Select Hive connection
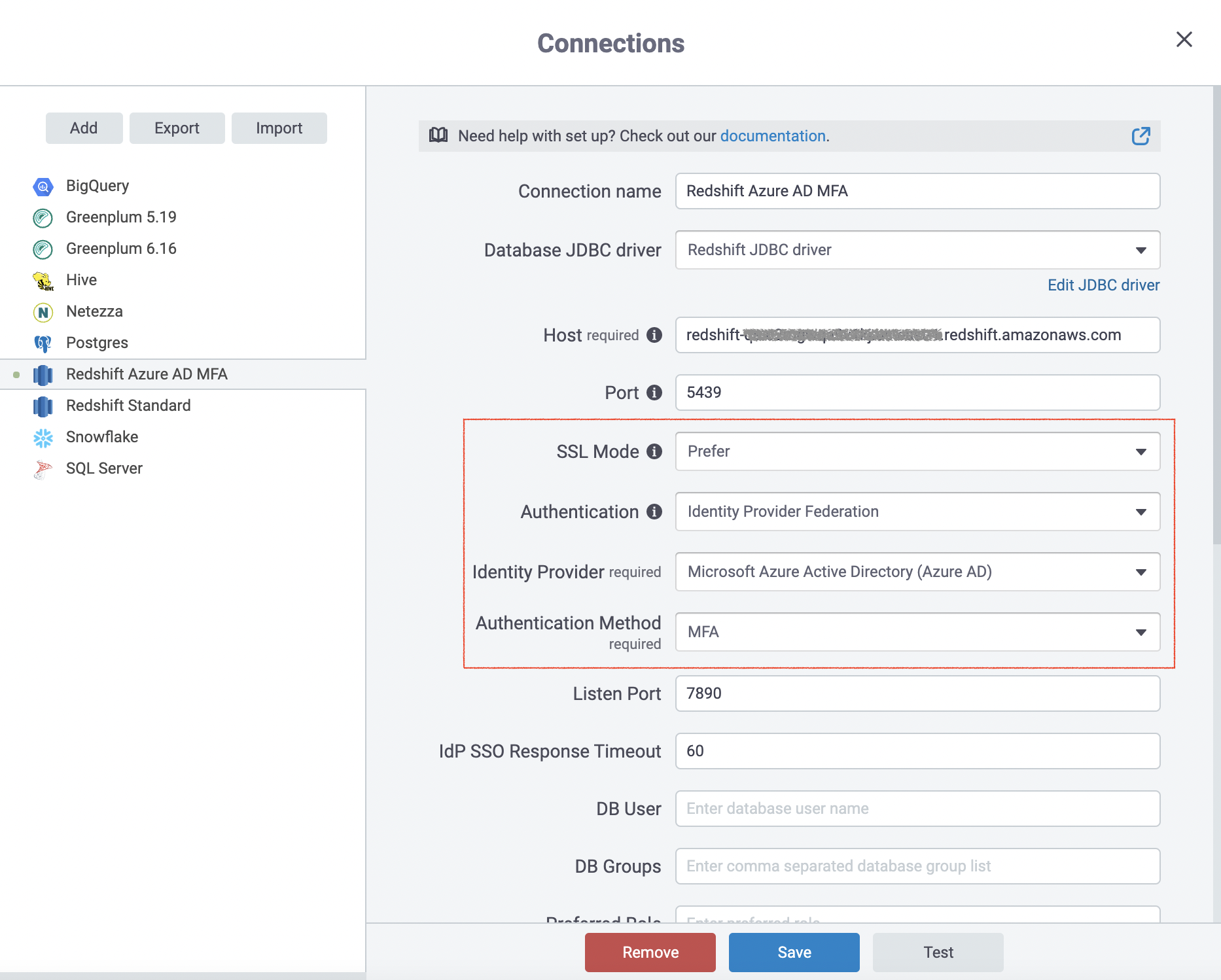The height and width of the screenshot is (980, 1221). (183, 280)
